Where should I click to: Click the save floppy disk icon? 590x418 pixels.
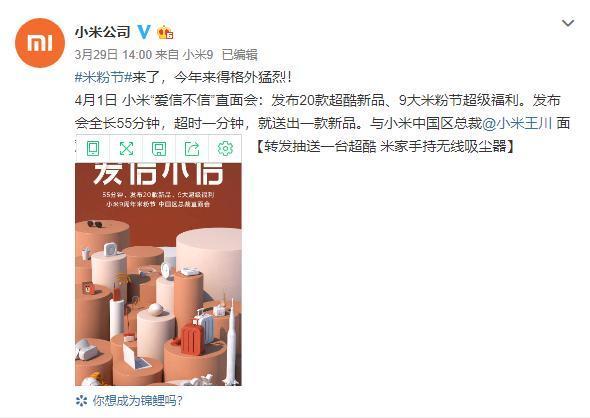click(159, 149)
